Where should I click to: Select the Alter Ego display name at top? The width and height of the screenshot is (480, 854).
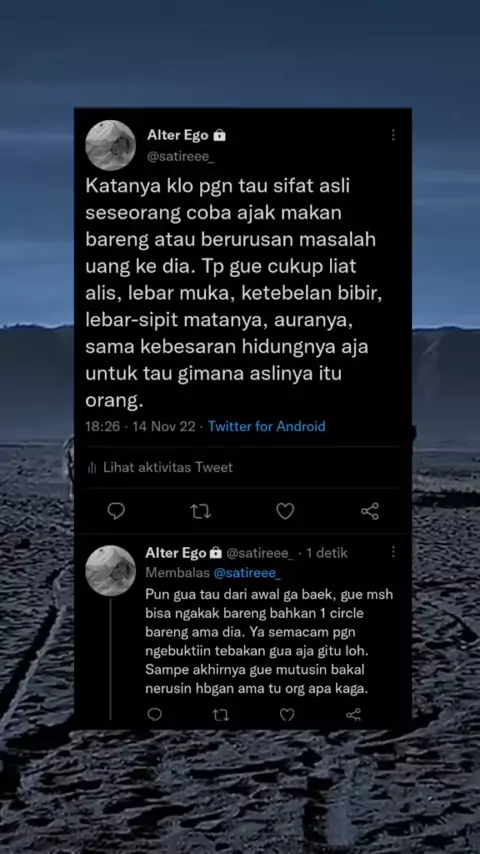[178, 135]
